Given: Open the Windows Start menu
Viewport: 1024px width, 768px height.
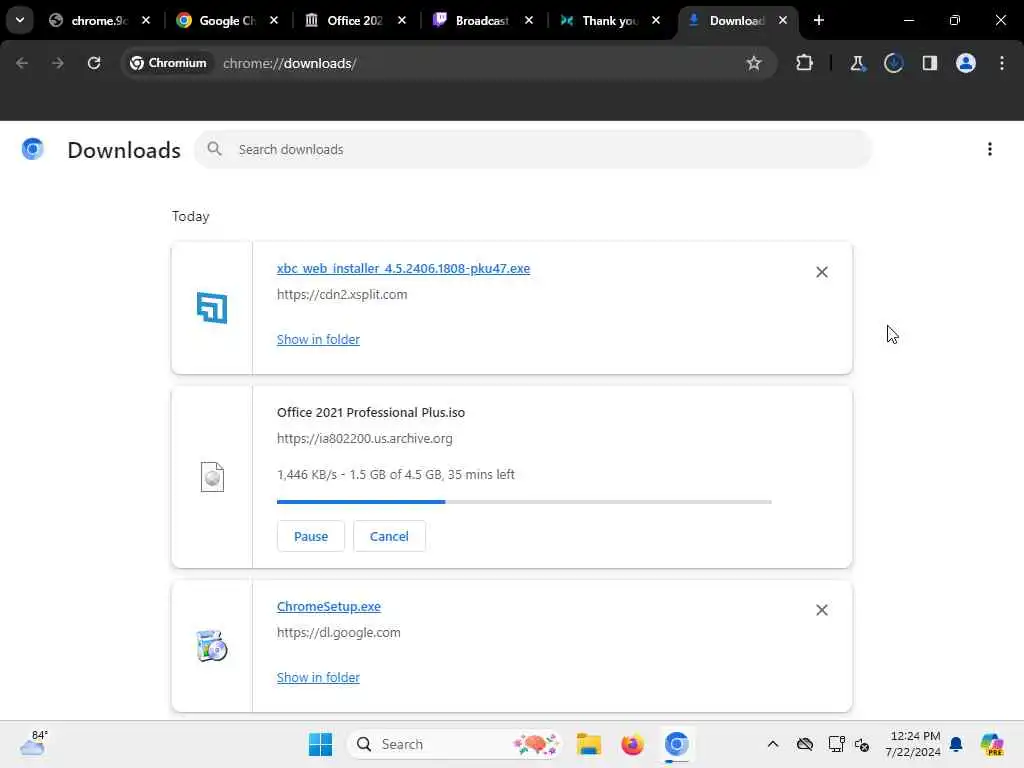Looking at the screenshot, I should point(320,744).
